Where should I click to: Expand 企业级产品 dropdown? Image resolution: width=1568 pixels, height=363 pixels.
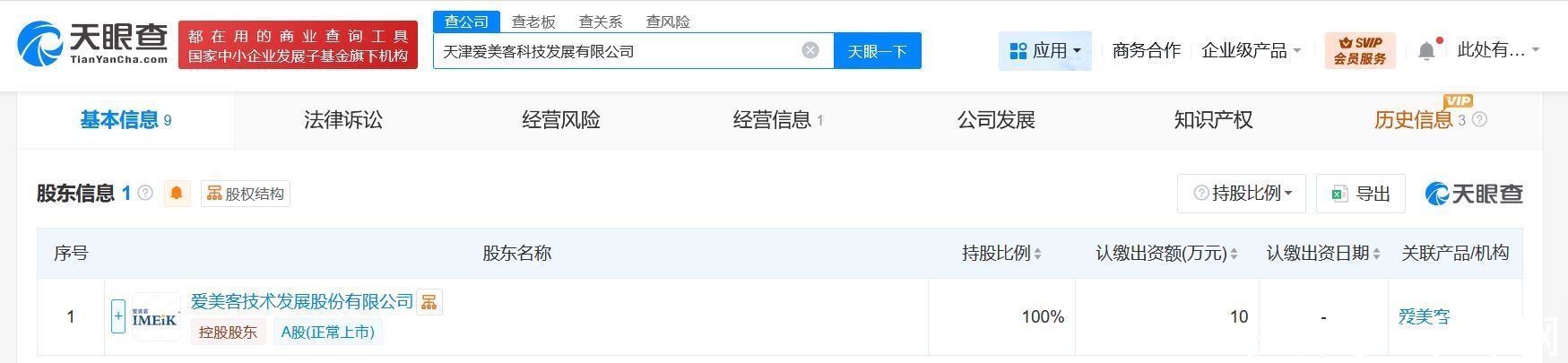1251,51
